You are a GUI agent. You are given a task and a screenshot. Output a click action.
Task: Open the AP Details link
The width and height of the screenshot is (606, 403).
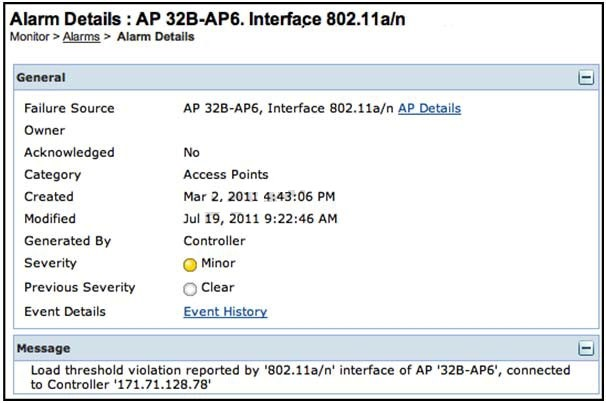[x=429, y=108]
